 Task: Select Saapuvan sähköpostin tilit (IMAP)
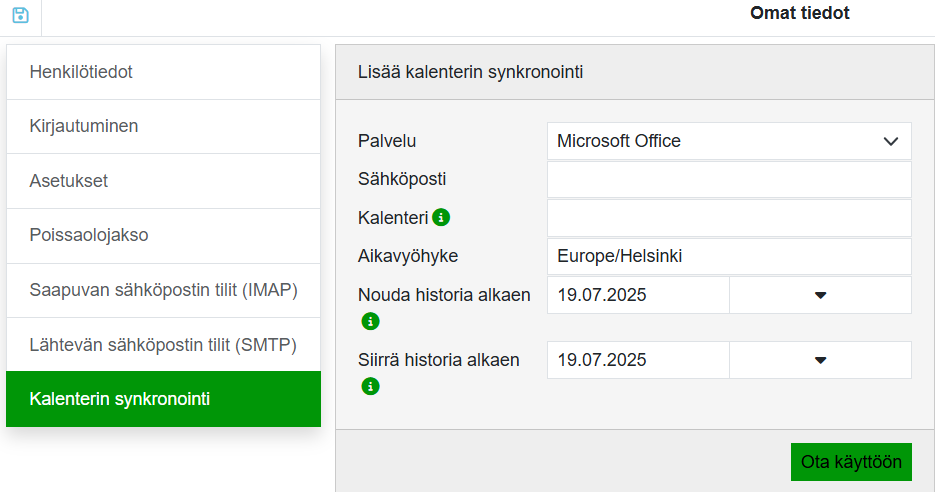(163, 290)
